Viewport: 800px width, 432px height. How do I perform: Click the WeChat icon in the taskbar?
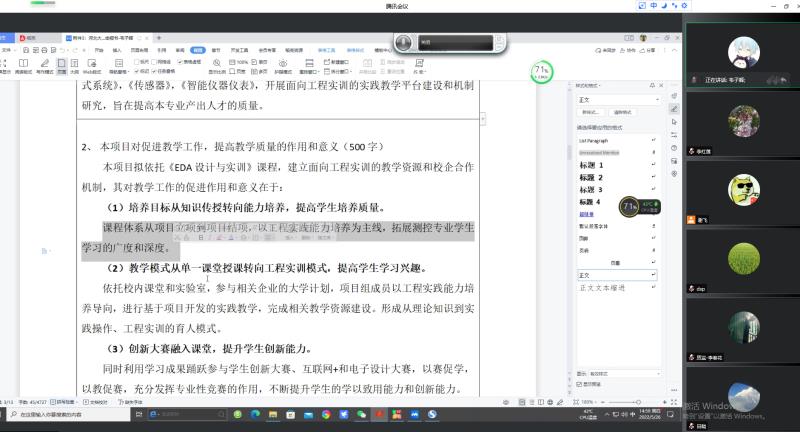[x=361, y=415]
